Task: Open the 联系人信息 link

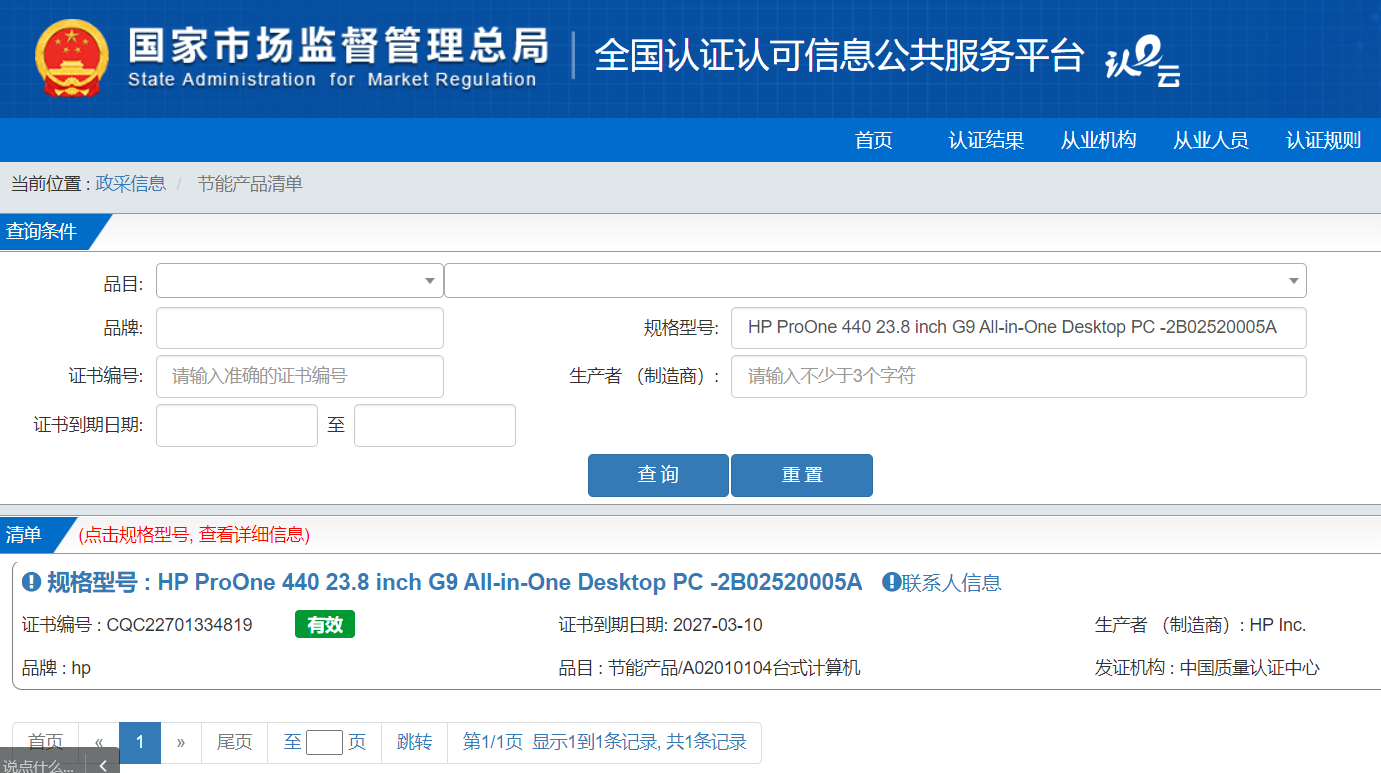Action: click(952, 582)
